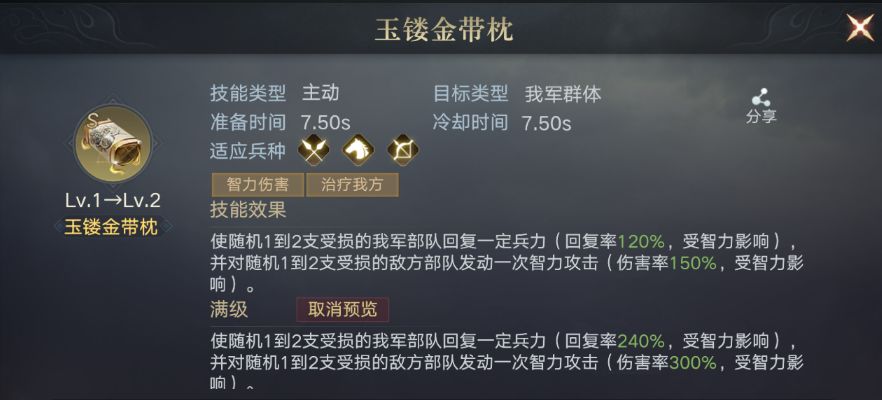Click the 我军群体 target type value

click(x=563, y=94)
